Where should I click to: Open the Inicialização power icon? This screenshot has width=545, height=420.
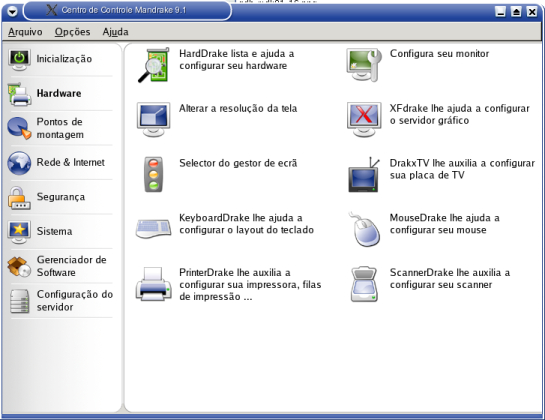19,59
